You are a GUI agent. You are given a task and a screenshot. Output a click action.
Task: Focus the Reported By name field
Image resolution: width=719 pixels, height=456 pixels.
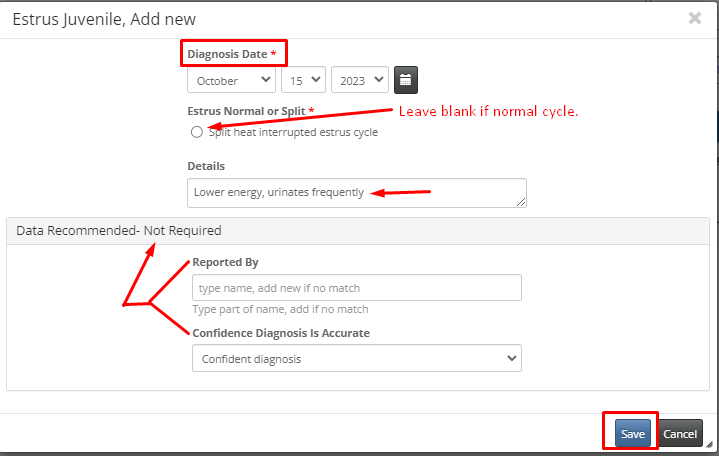coord(357,288)
